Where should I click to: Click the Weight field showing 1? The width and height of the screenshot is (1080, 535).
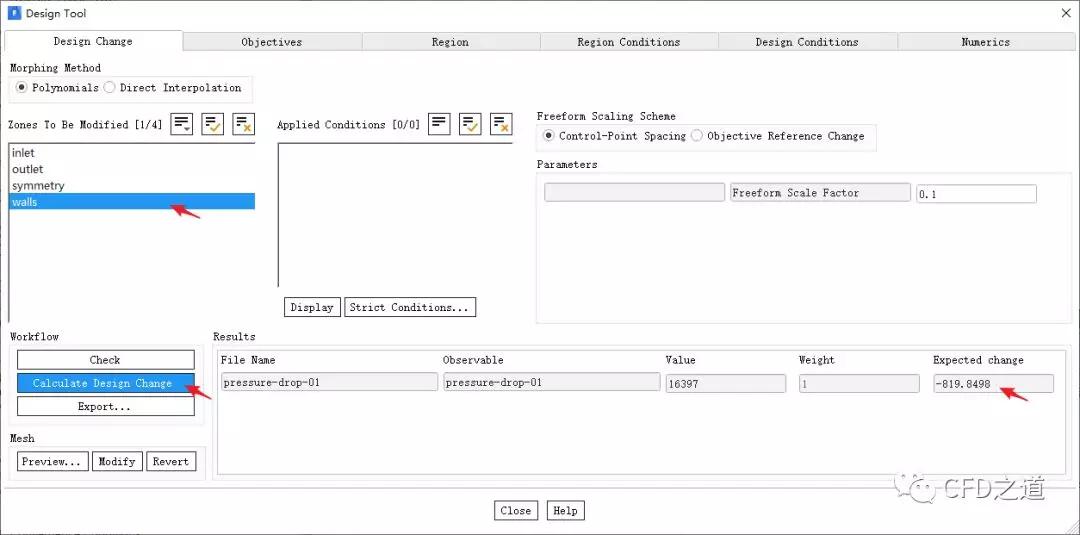pos(859,384)
